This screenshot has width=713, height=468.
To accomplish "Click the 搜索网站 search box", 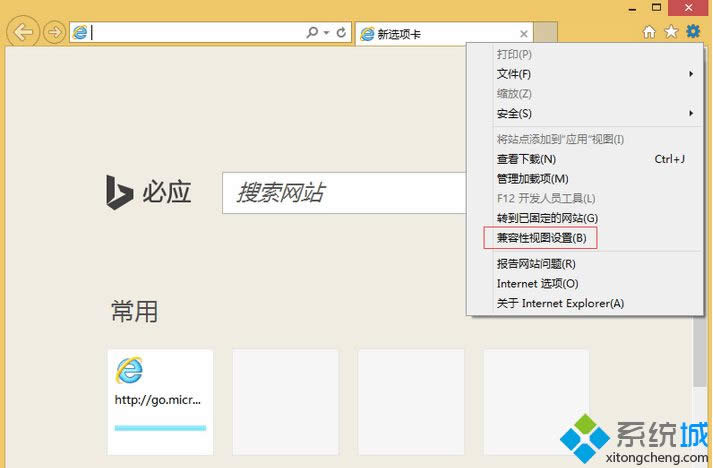I will tap(345, 192).
